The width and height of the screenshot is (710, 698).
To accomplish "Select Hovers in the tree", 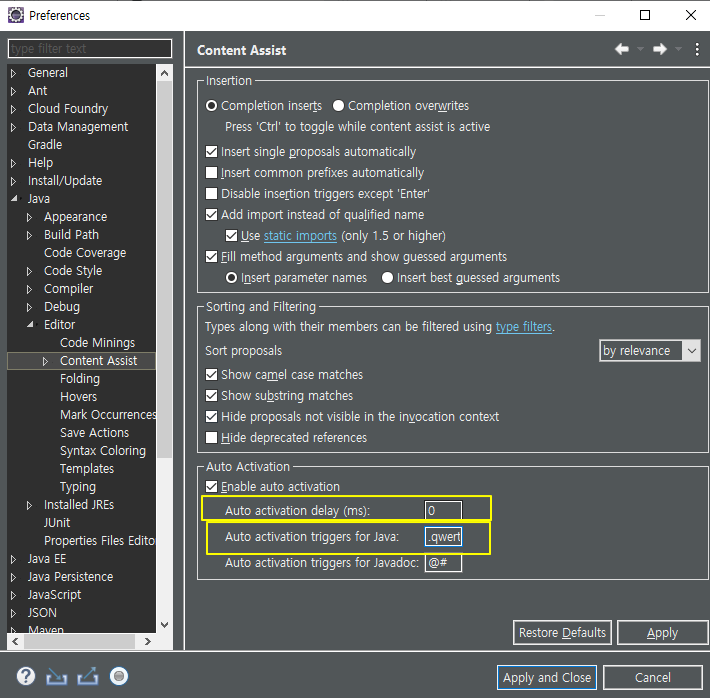I will click(x=78, y=397).
